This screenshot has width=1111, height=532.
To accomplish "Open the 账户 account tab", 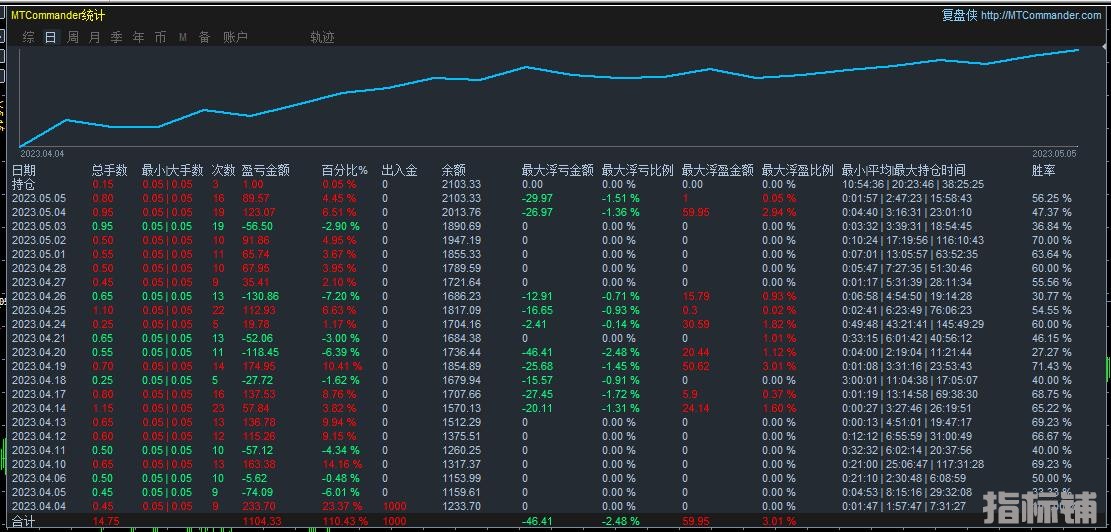I will click(x=235, y=38).
